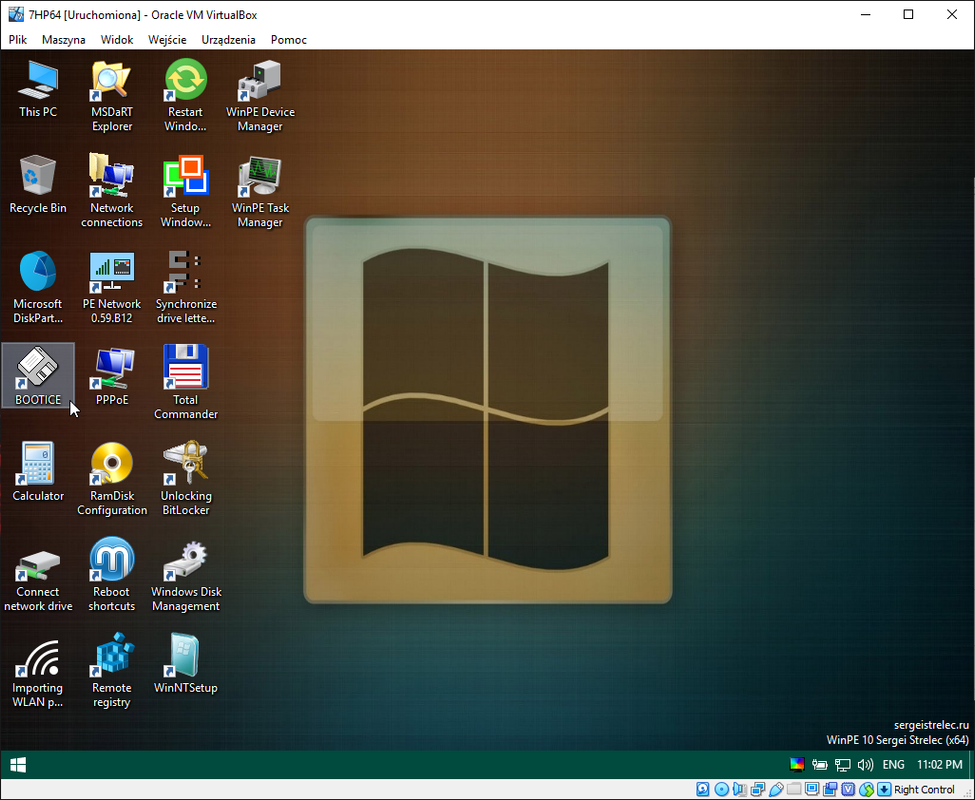Viewport: 975px width, 800px height.
Task: Open WinPE Task Manager icon
Action: click(260, 191)
